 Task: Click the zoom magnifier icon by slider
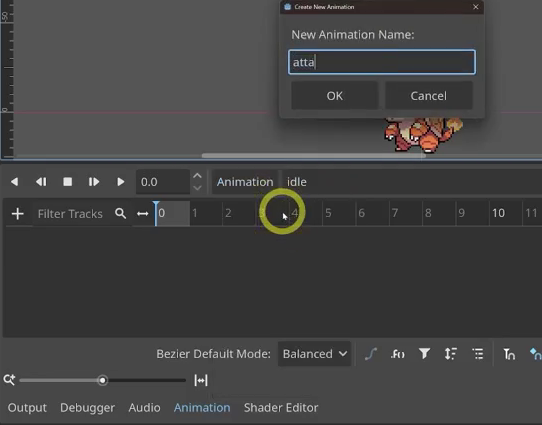click(9, 380)
